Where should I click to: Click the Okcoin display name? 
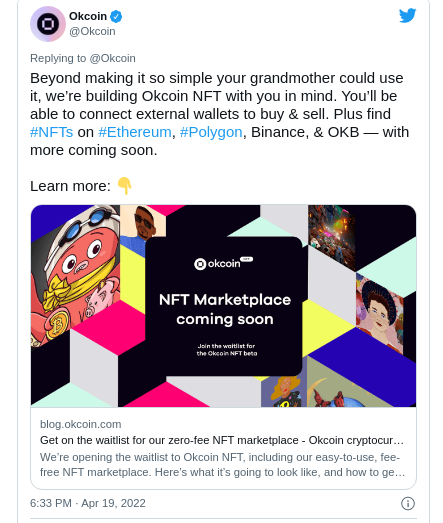tap(88, 16)
